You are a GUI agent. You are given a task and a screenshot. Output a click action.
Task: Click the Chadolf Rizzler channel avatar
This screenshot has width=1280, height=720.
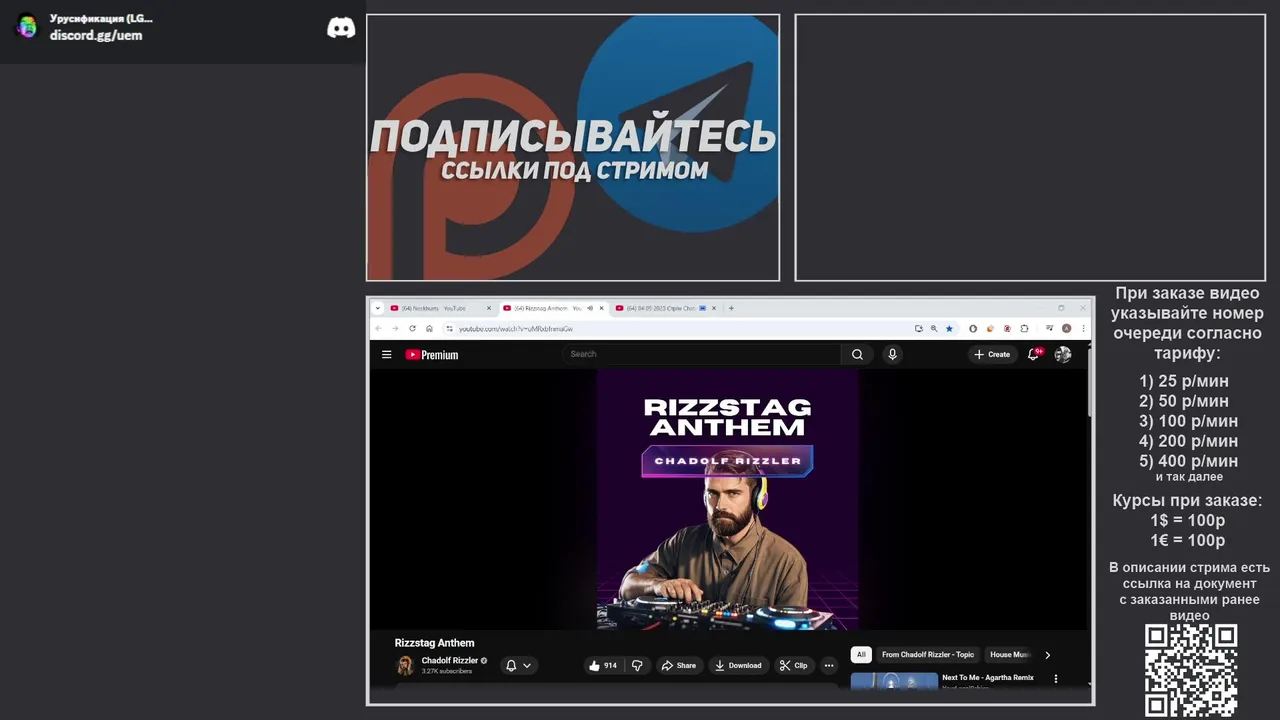pyautogui.click(x=405, y=665)
